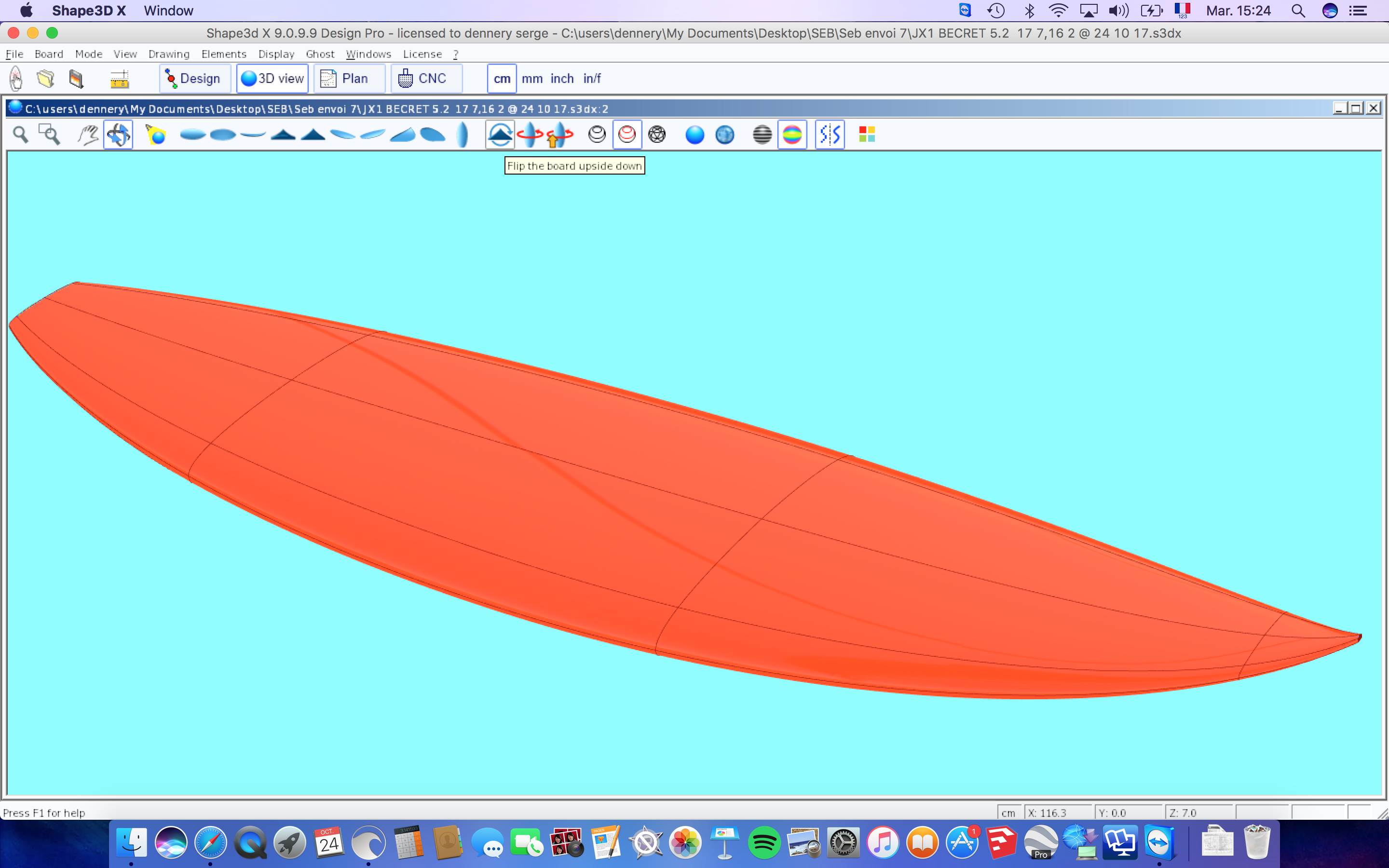The width and height of the screenshot is (1389, 868).
Task: Click the vertical board front view icon
Action: pyautogui.click(x=463, y=135)
